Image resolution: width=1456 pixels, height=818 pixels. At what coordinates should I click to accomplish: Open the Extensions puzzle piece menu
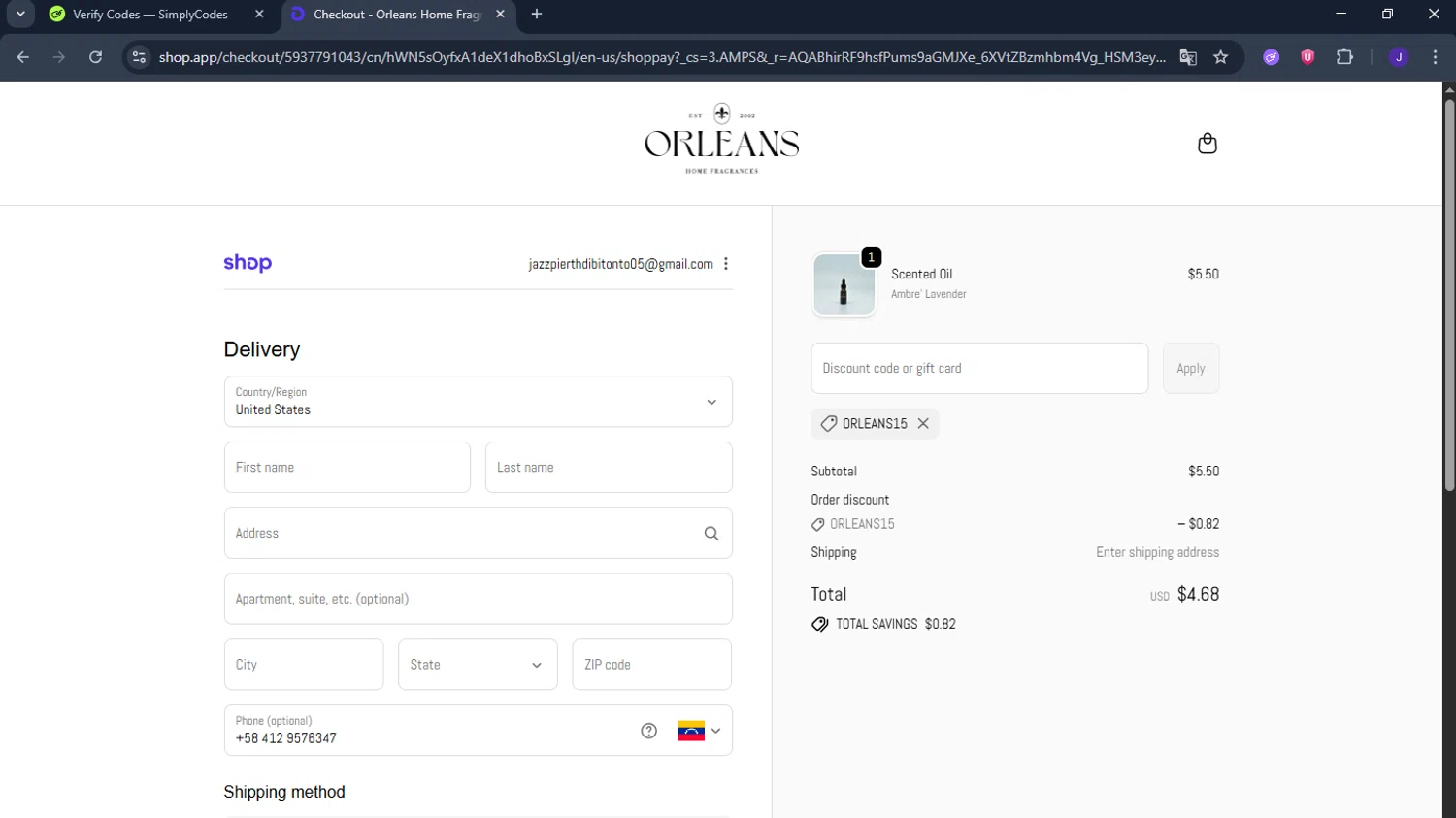[1344, 57]
